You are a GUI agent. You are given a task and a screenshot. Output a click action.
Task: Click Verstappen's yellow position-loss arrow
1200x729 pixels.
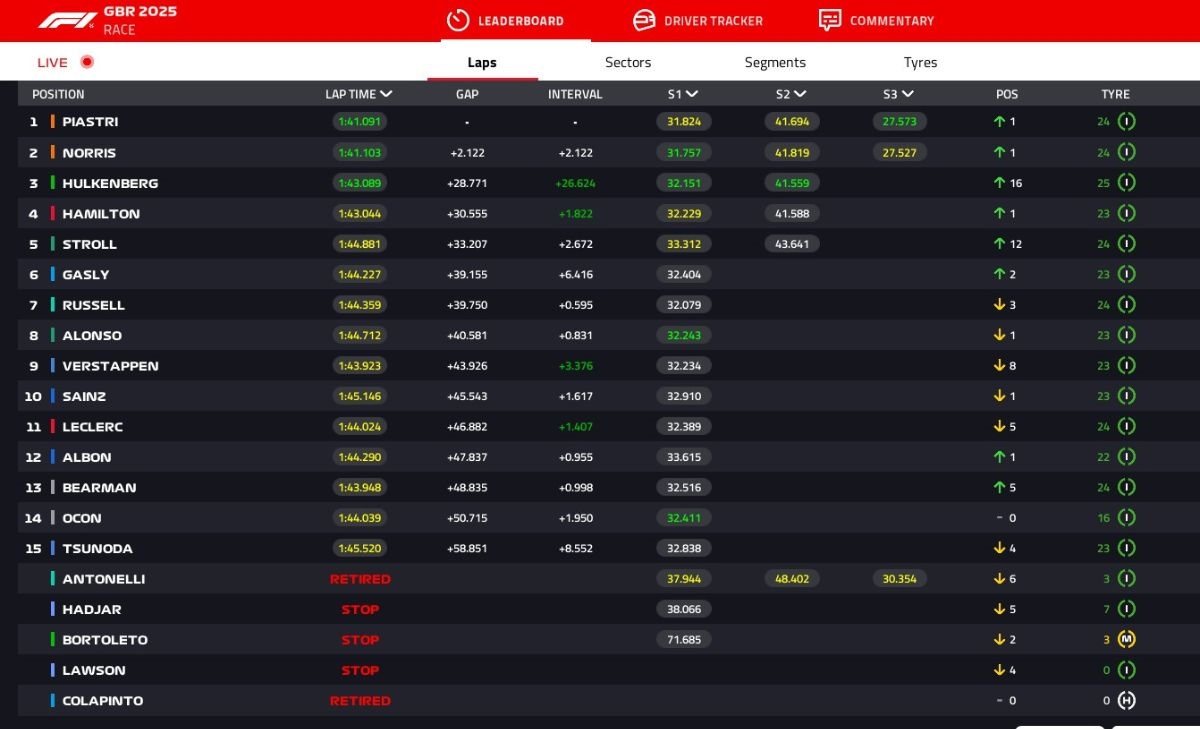tap(999, 366)
